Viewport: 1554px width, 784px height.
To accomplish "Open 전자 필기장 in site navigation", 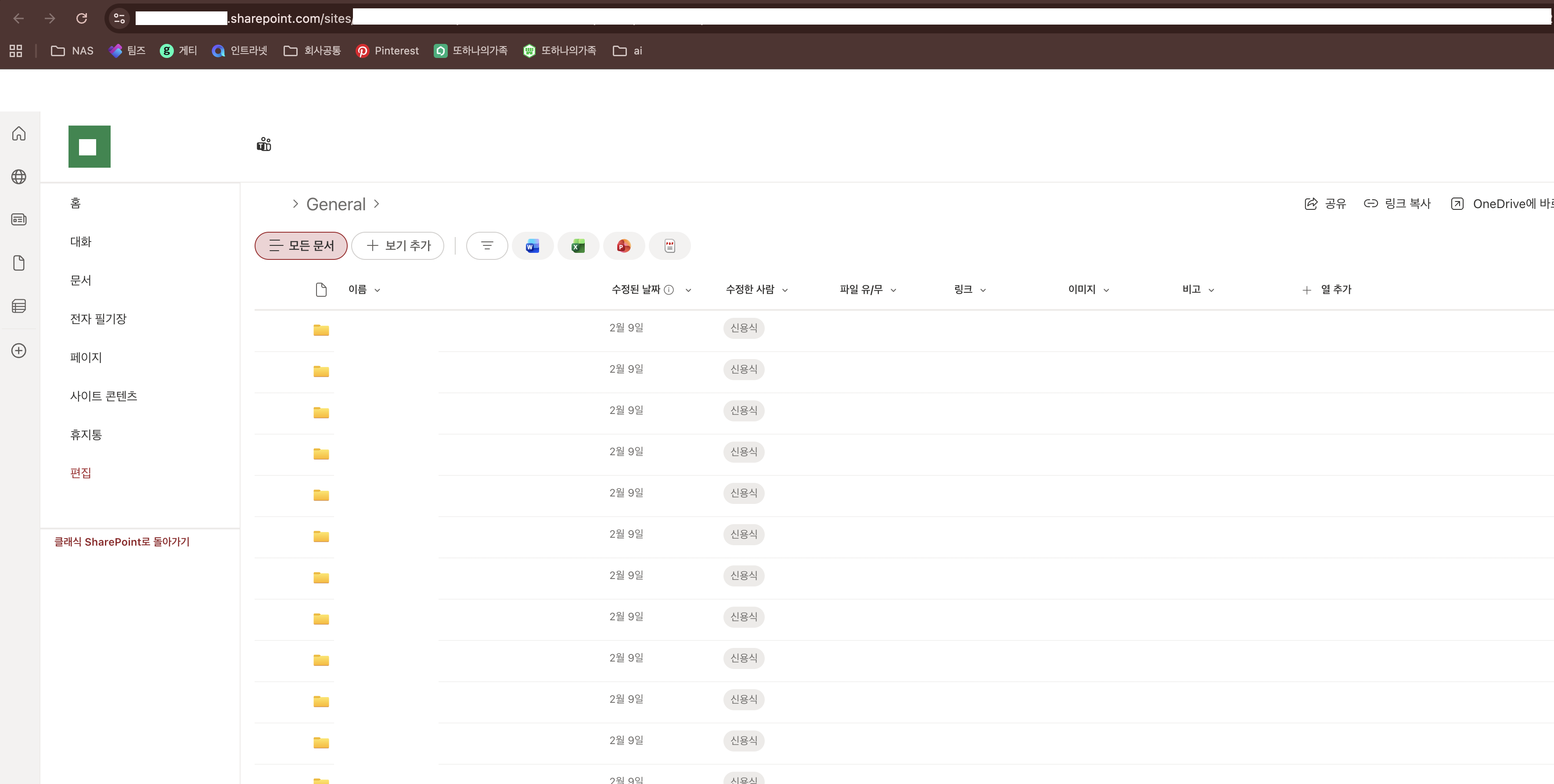I will pyautogui.click(x=98, y=319).
